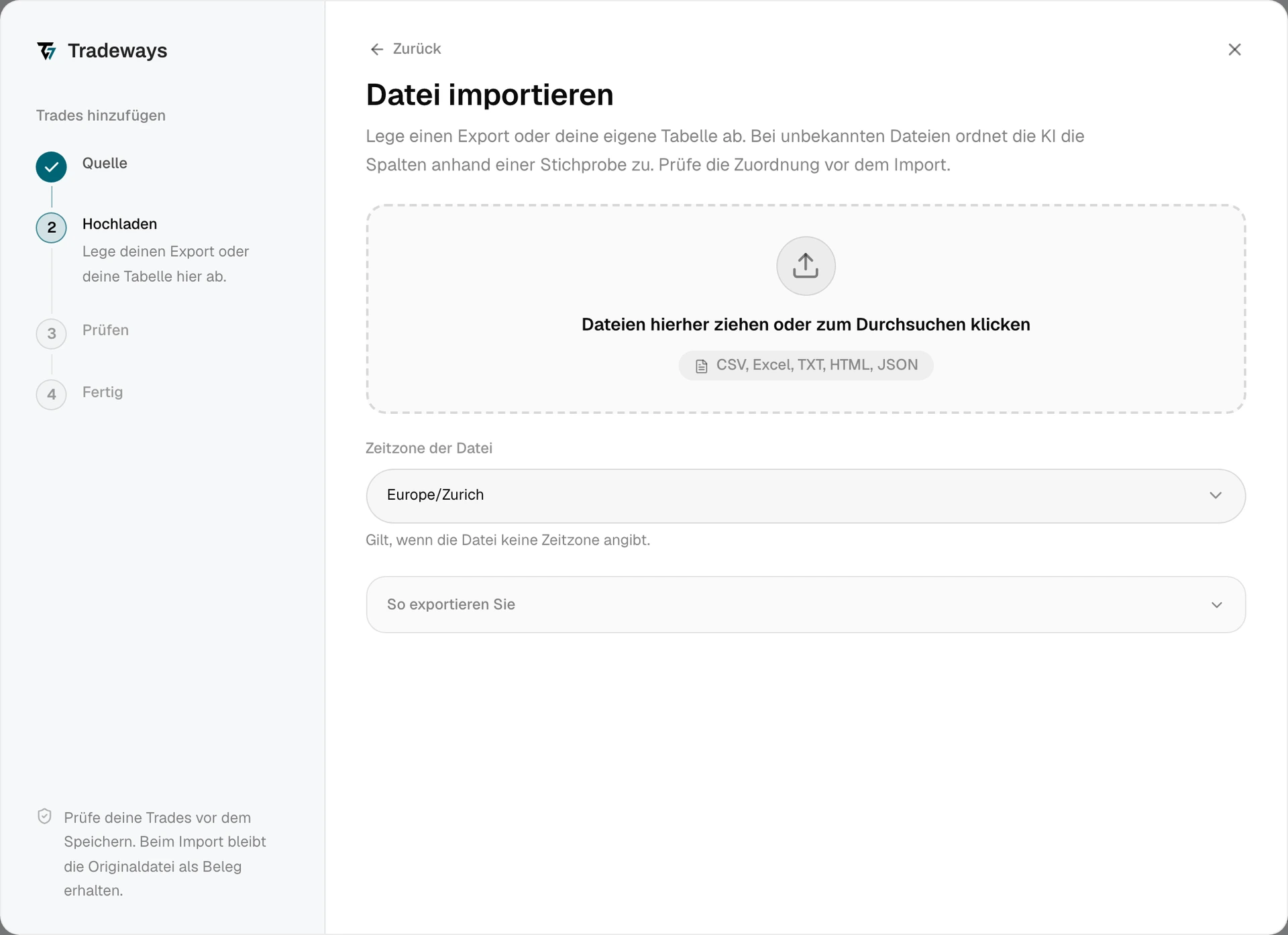
Task: Click the completed Quelle step checkmark
Action: [x=51, y=167]
